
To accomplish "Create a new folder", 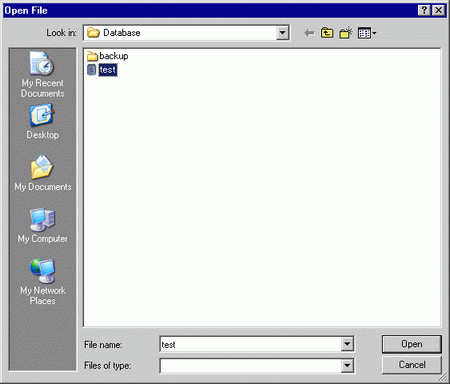I will 346,33.
